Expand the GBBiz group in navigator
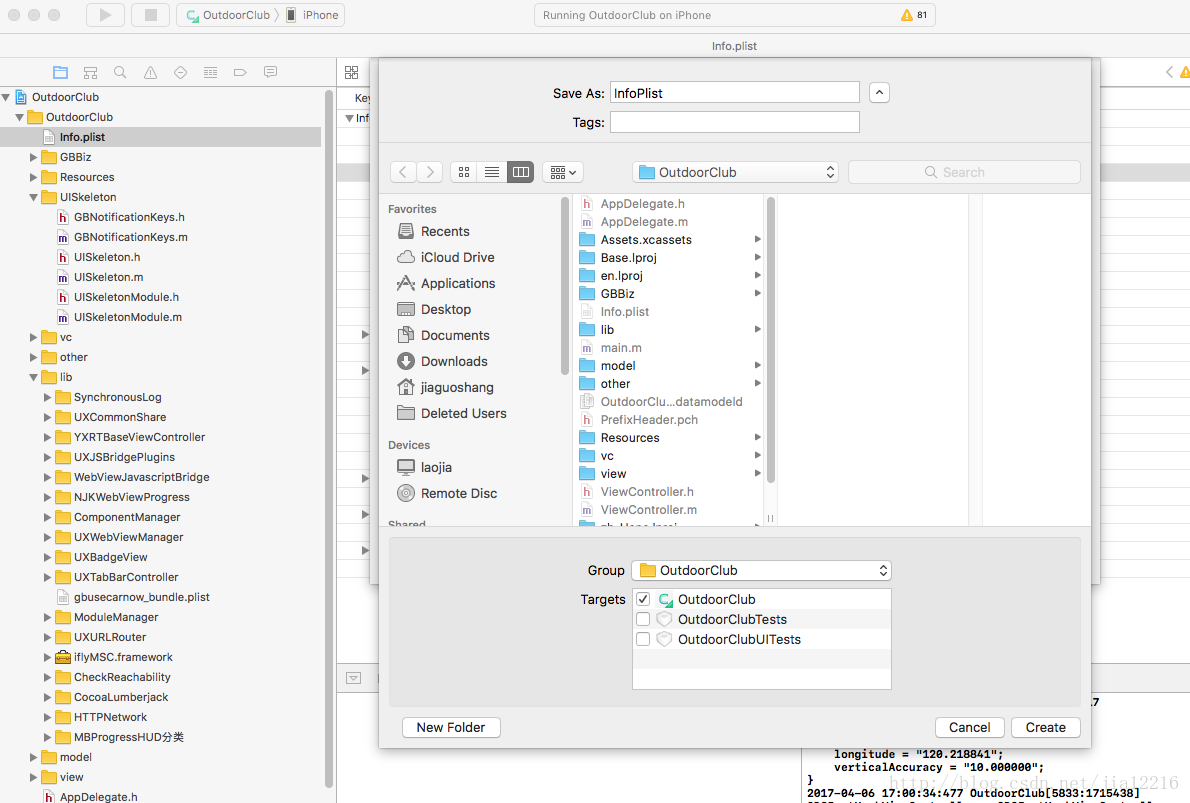This screenshot has height=803, width=1190. (33, 157)
